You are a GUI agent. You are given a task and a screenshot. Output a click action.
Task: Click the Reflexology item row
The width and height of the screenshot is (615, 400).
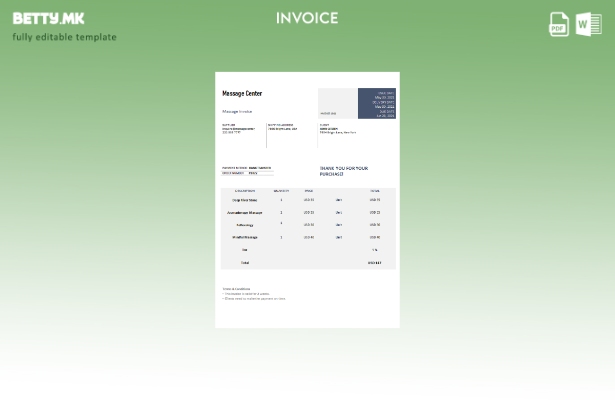click(307, 225)
